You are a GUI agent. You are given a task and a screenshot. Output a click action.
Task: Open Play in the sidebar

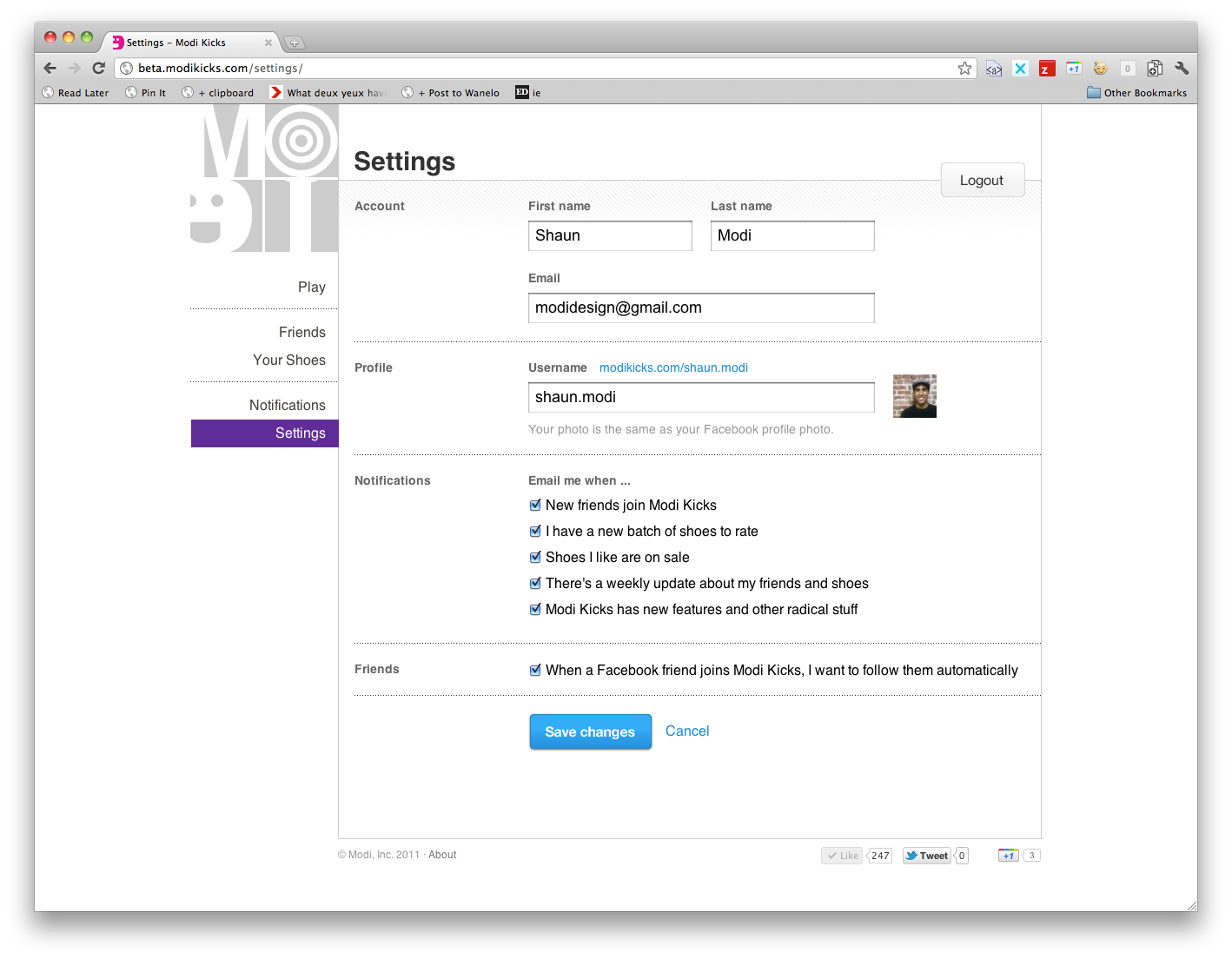pyautogui.click(x=311, y=288)
